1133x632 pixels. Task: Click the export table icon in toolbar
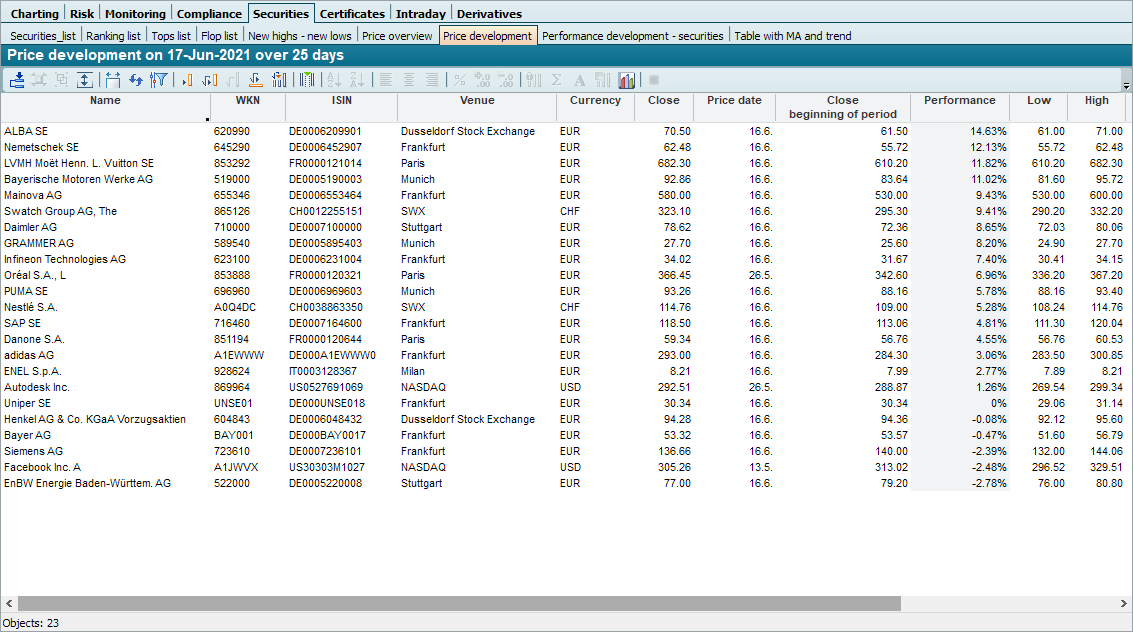(x=18, y=80)
